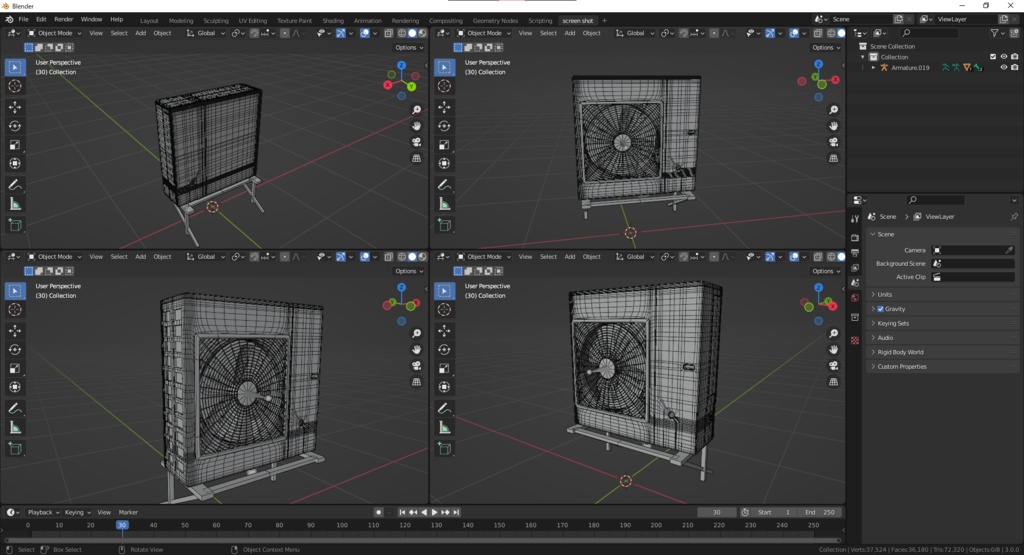
Task: Expand the Units panel
Action: [885, 294]
